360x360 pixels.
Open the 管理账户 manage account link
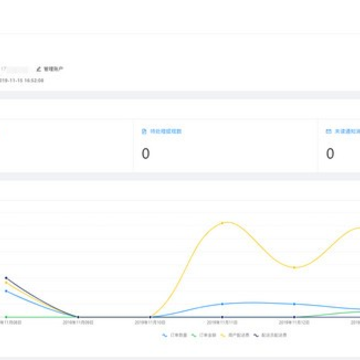coord(50,69)
